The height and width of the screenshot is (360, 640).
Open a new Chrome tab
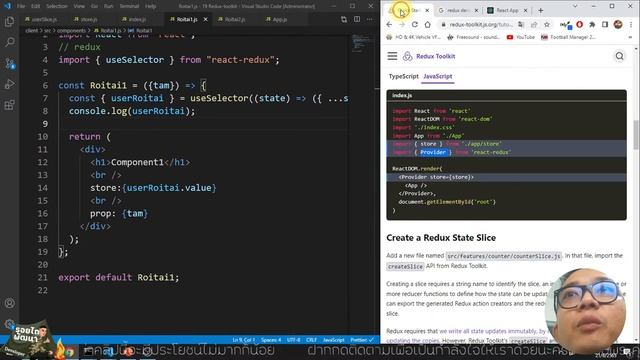tap(541, 10)
